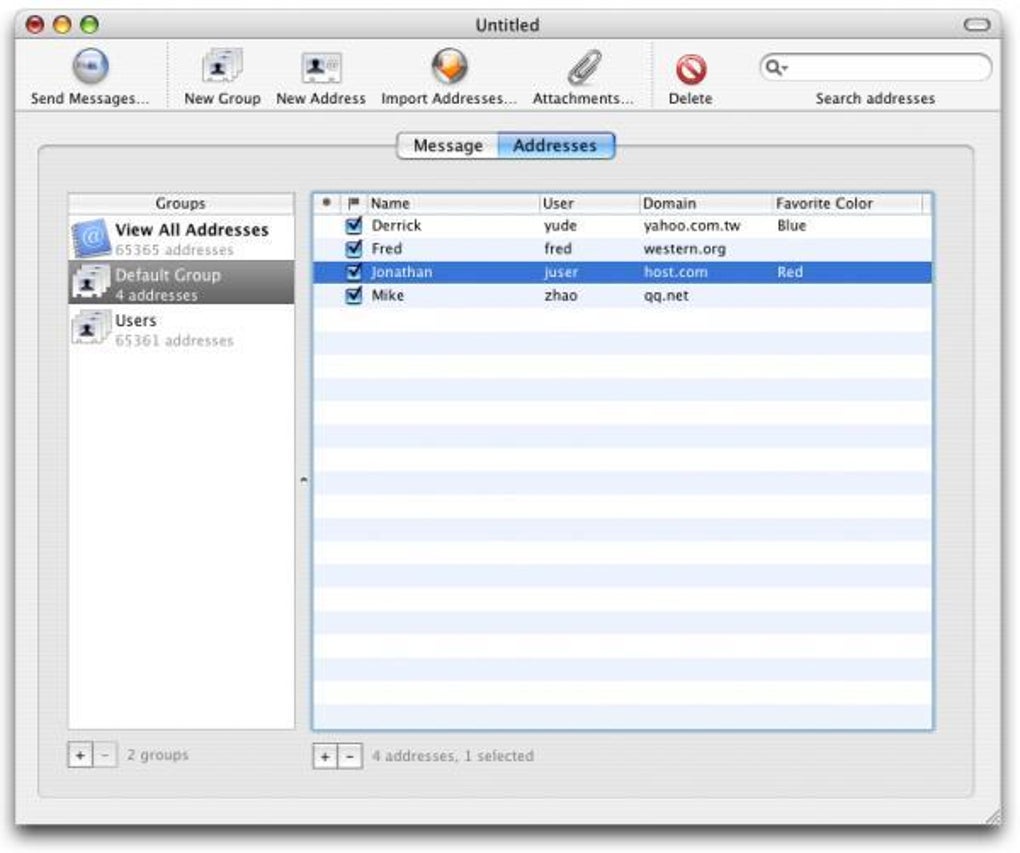Add a contact via New Address icon
Screen dimensions: 1020x853
(321, 68)
